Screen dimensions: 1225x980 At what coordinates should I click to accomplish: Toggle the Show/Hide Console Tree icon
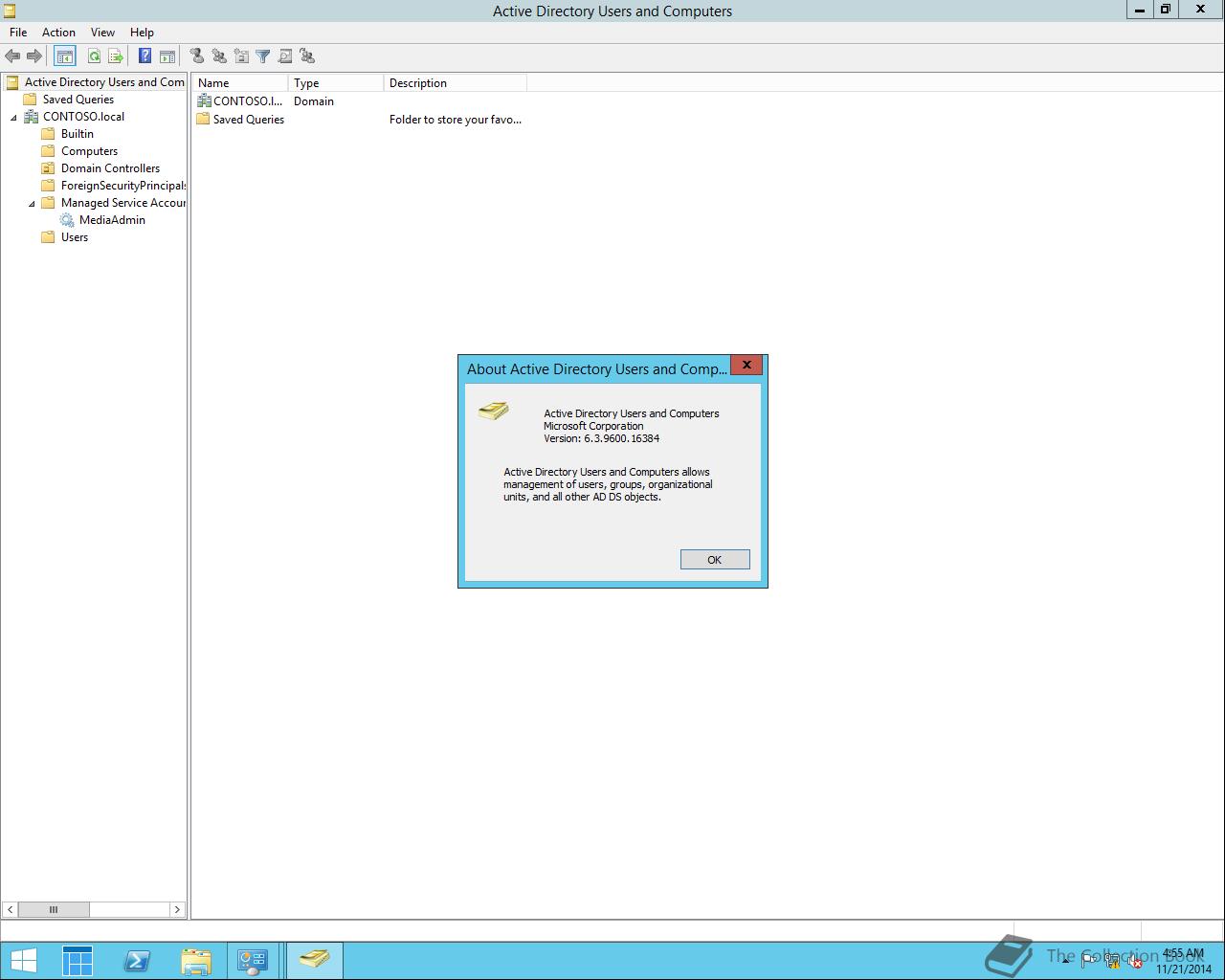64,56
